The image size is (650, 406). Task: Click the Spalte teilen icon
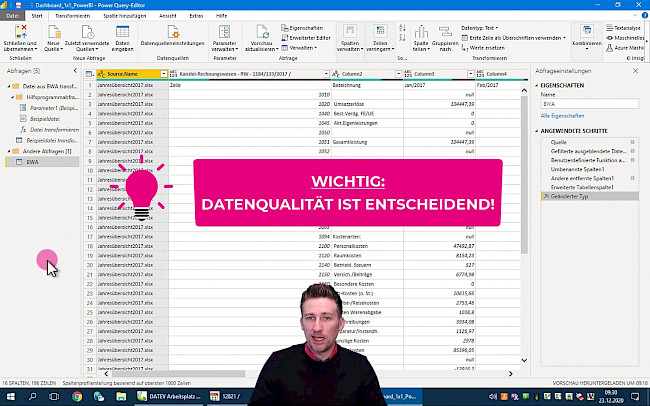tap(421, 32)
